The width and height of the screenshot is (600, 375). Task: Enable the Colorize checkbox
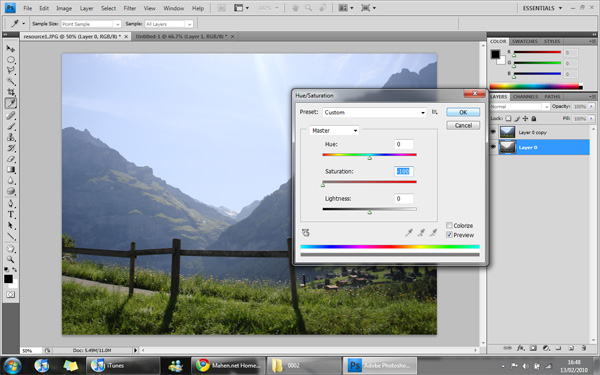tap(449, 225)
